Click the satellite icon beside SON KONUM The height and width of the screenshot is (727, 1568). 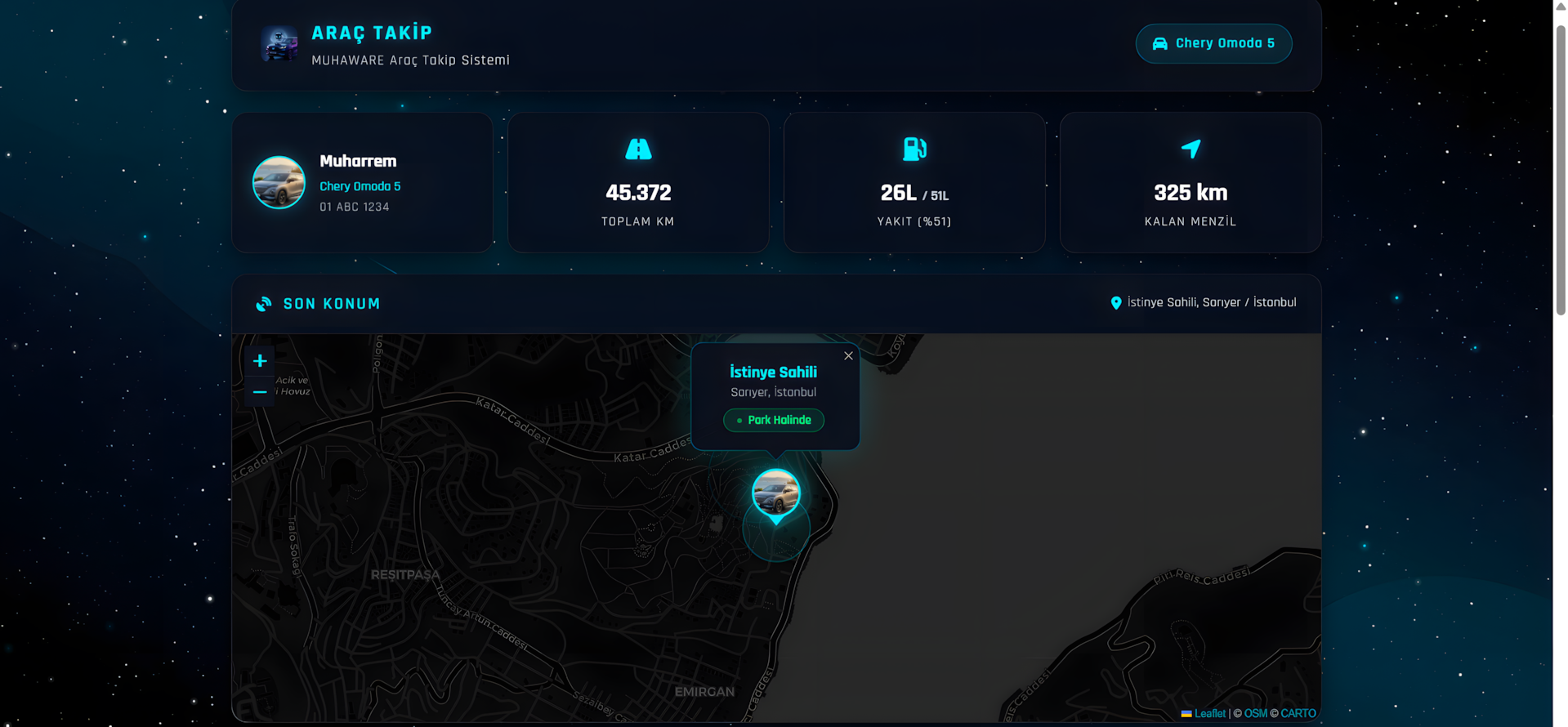[x=264, y=304]
